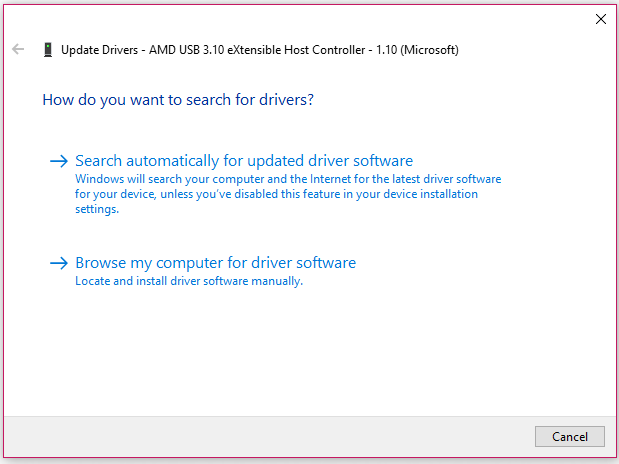Click the back arrow in dialog header
The image size is (619, 464).
click(x=18, y=49)
